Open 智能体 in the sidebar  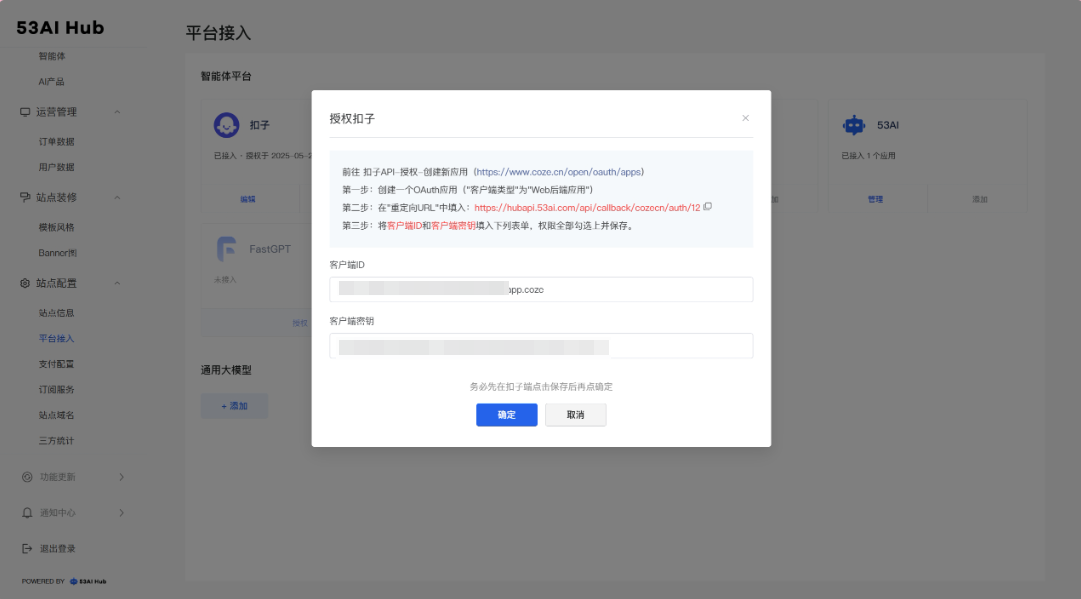pyautogui.click(x=52, y=56)
